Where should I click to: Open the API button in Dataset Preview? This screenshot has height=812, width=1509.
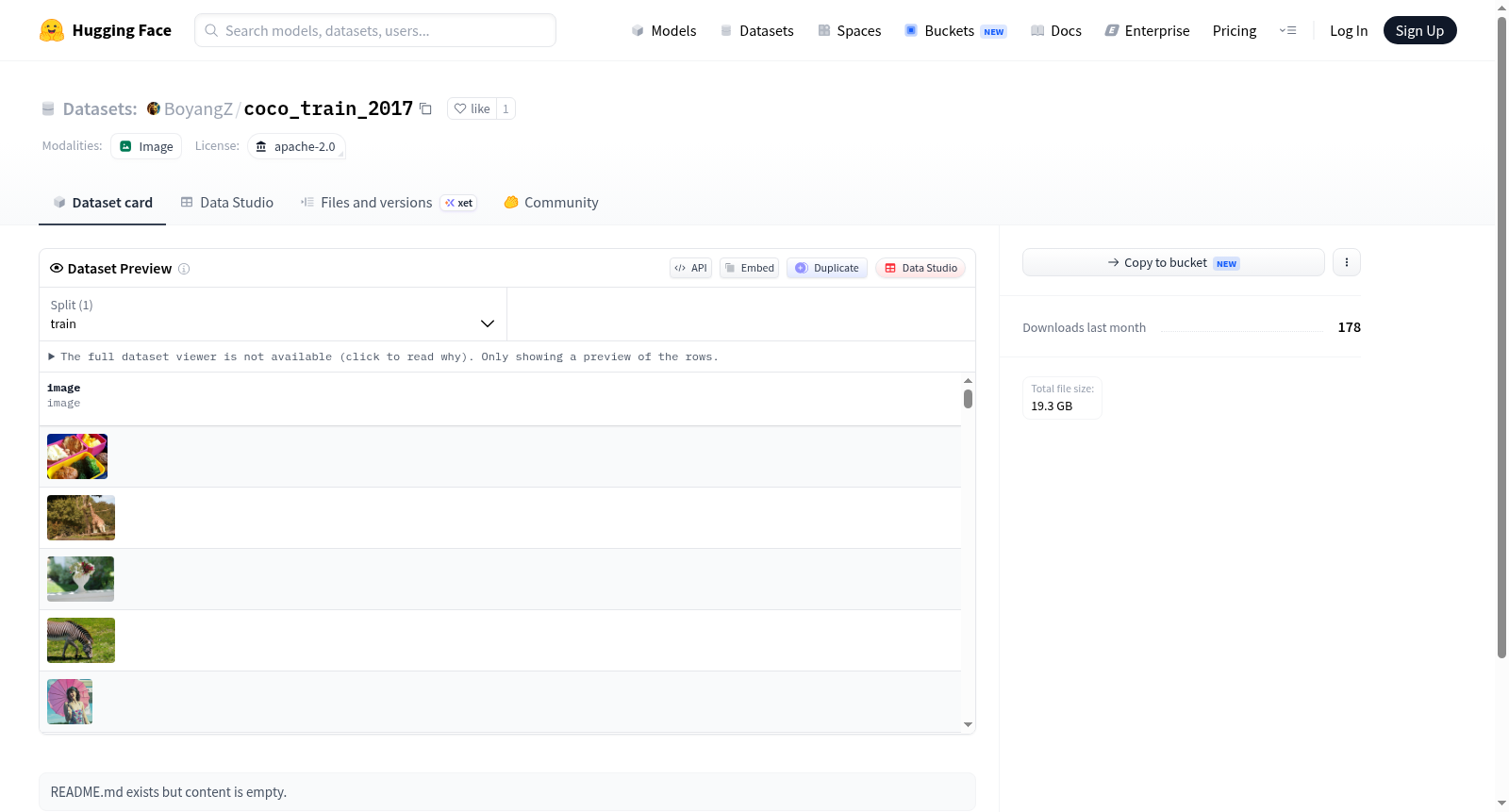click(x=690, y=268)
